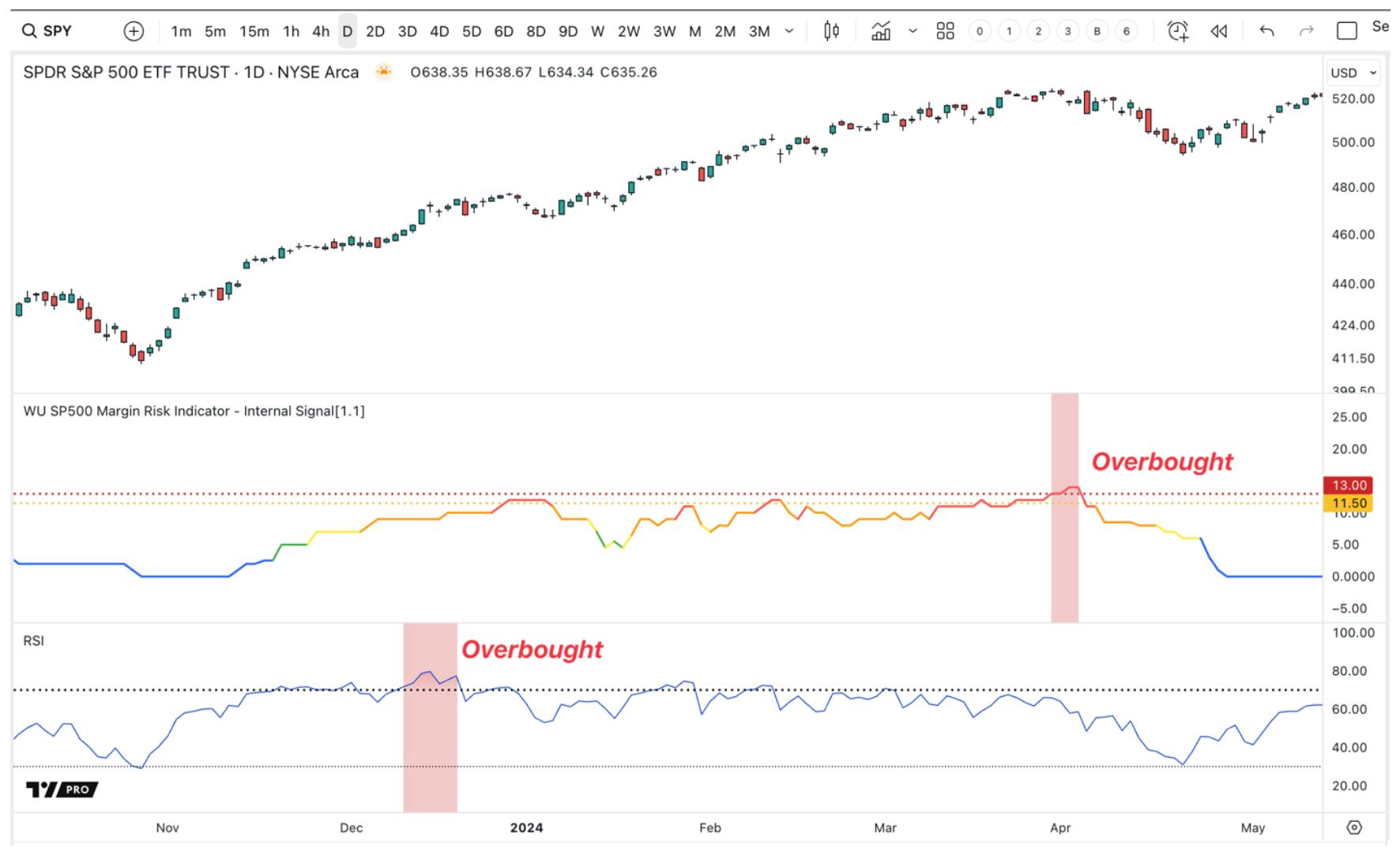1400x852 pixels.
Task: Switch to the 8D timeframe
Action: (x=536, y=32)
